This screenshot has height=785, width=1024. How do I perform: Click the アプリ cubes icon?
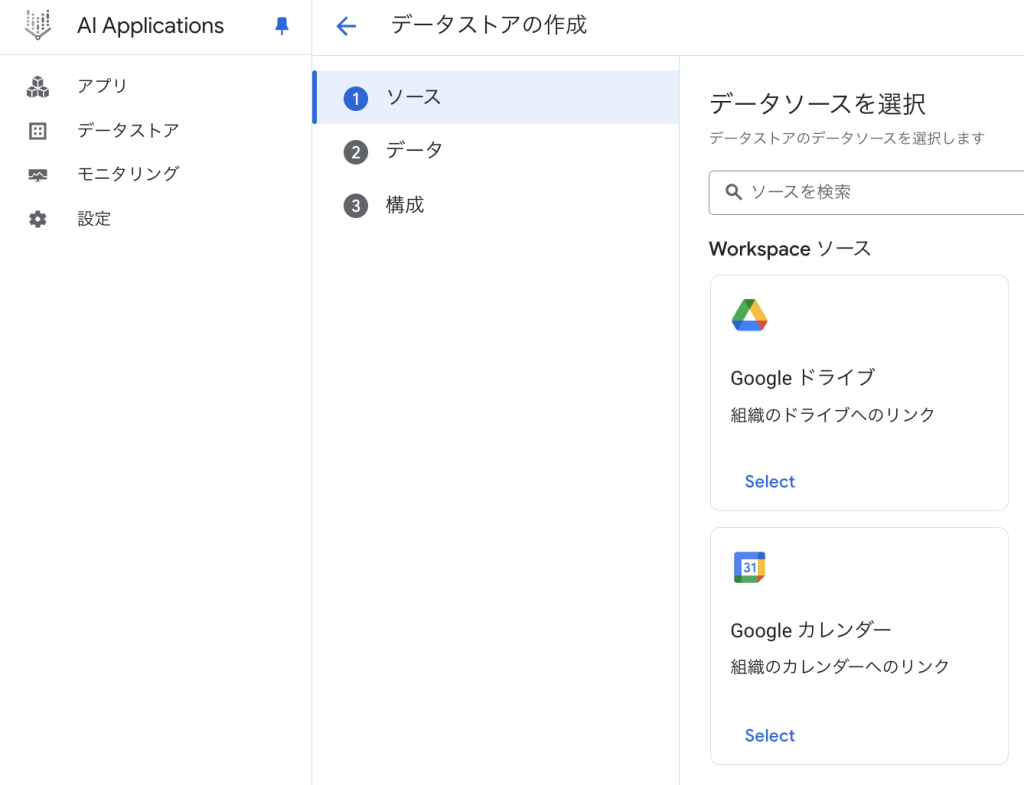(38, 87)
